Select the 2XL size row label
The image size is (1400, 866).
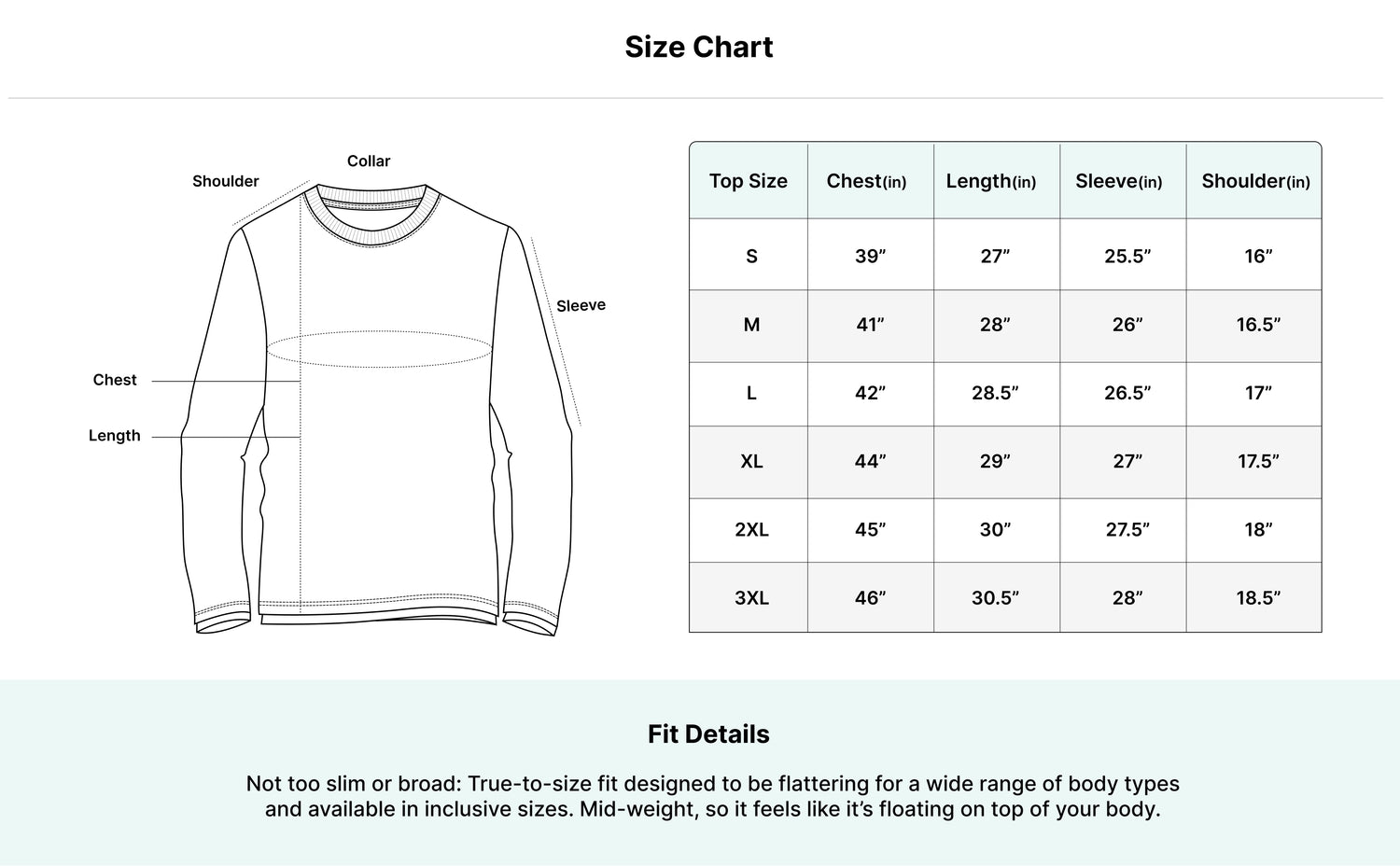pyautogui.click(x=751, y=529)
